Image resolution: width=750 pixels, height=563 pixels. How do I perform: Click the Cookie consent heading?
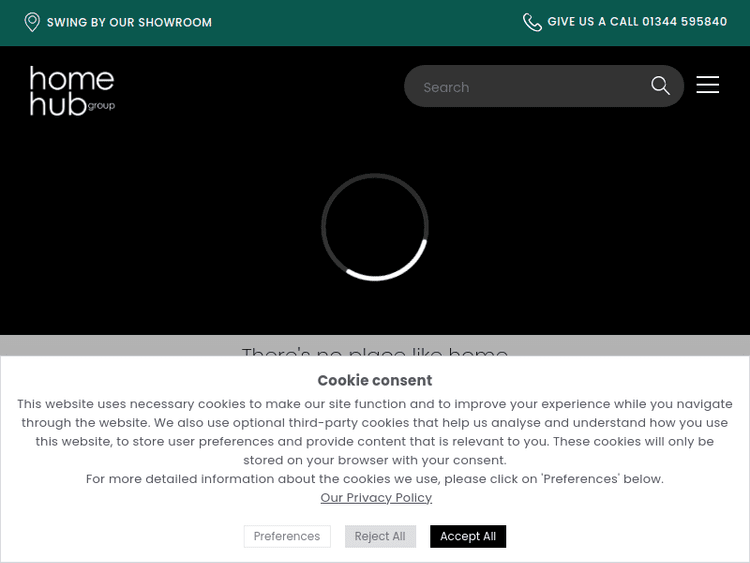pos(375,380)
